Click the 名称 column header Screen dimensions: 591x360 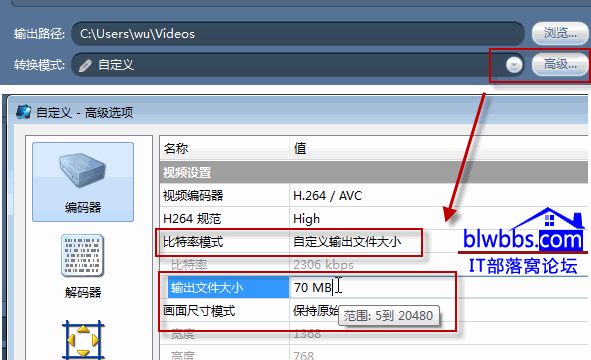click(176, 149)
